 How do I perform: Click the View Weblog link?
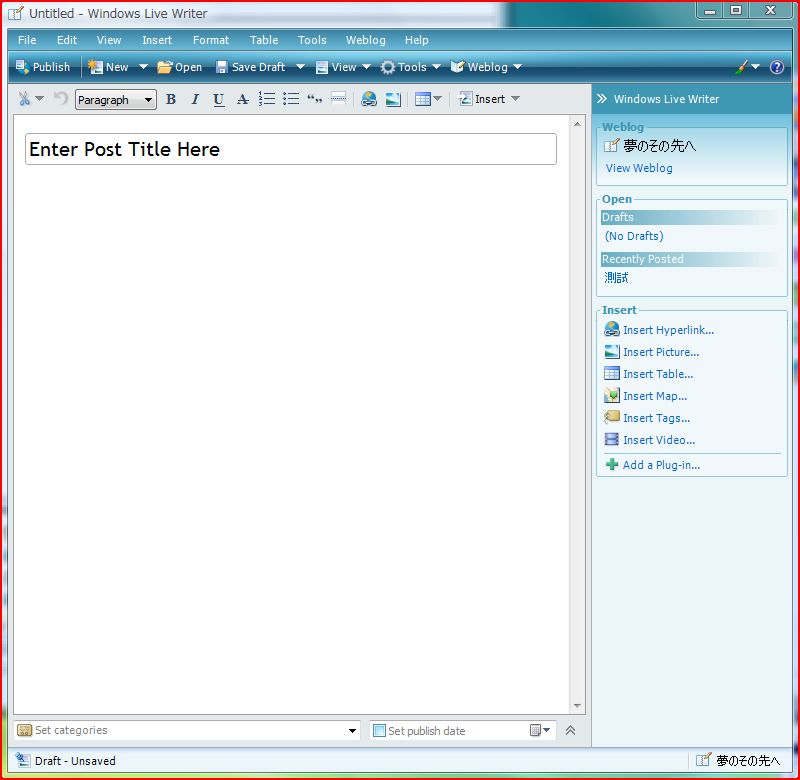(639, 168)
